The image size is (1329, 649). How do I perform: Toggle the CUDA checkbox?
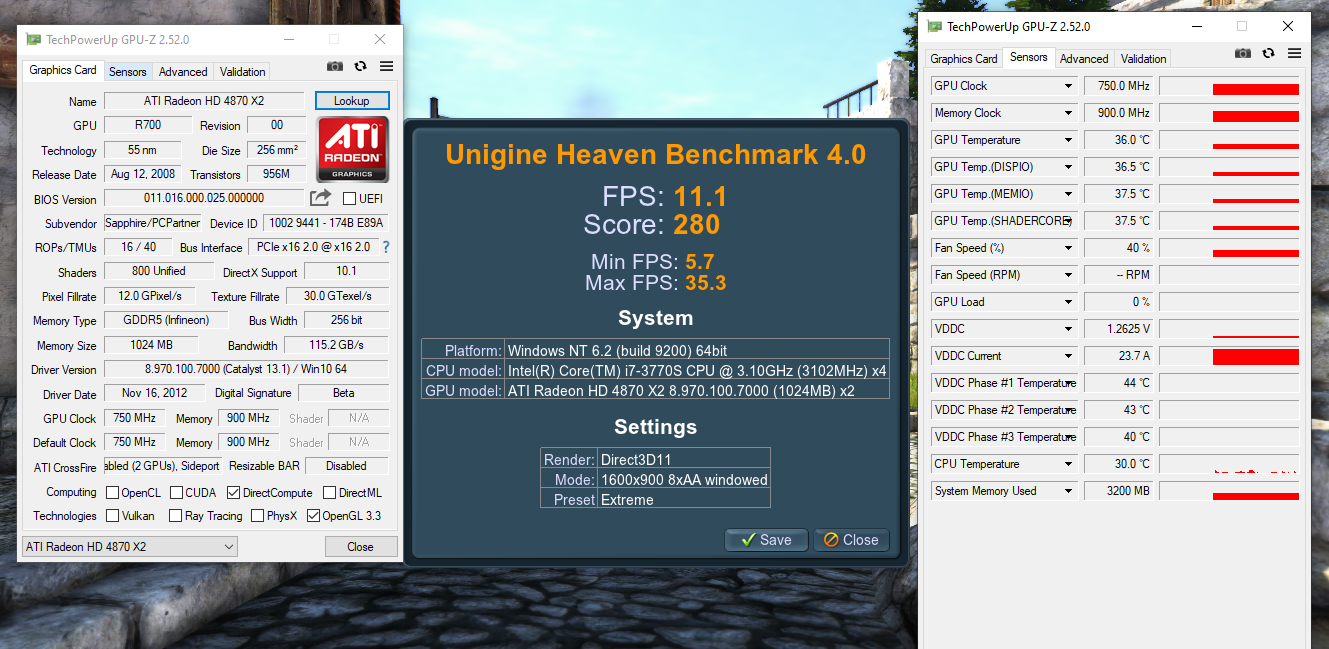[x=176, y=492]
